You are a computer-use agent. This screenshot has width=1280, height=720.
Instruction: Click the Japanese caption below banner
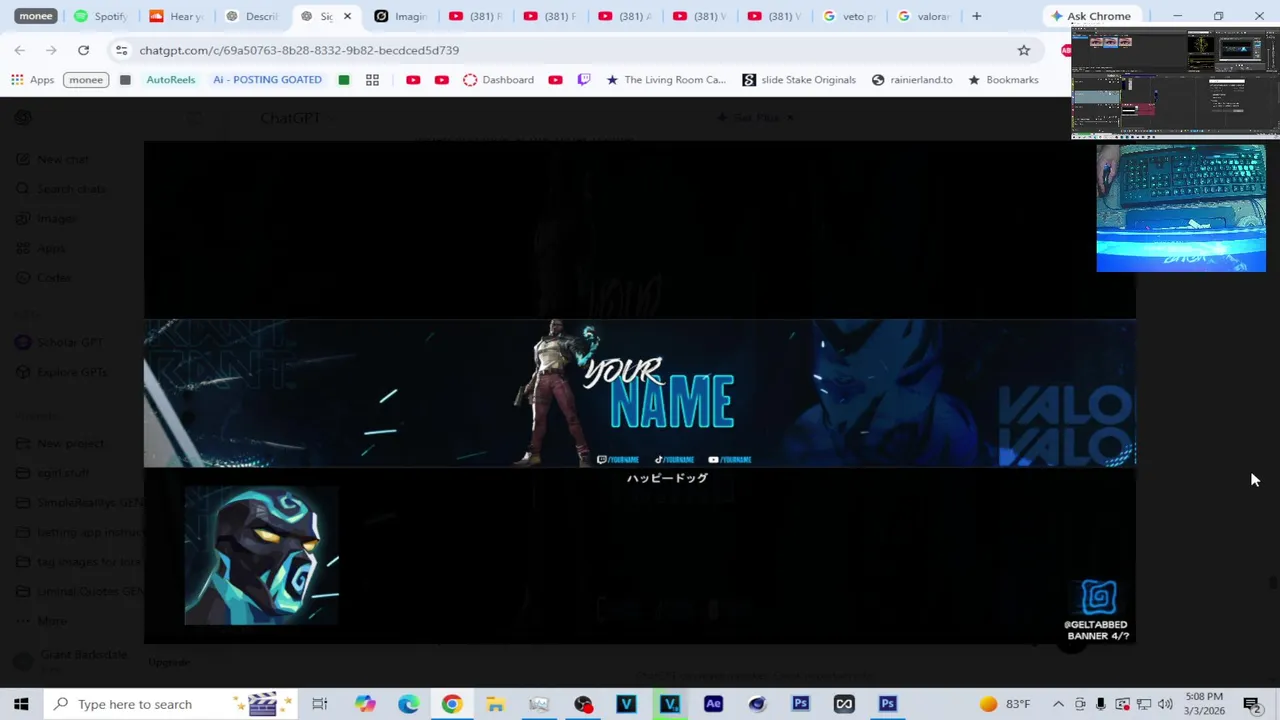[x=667, y=478]
